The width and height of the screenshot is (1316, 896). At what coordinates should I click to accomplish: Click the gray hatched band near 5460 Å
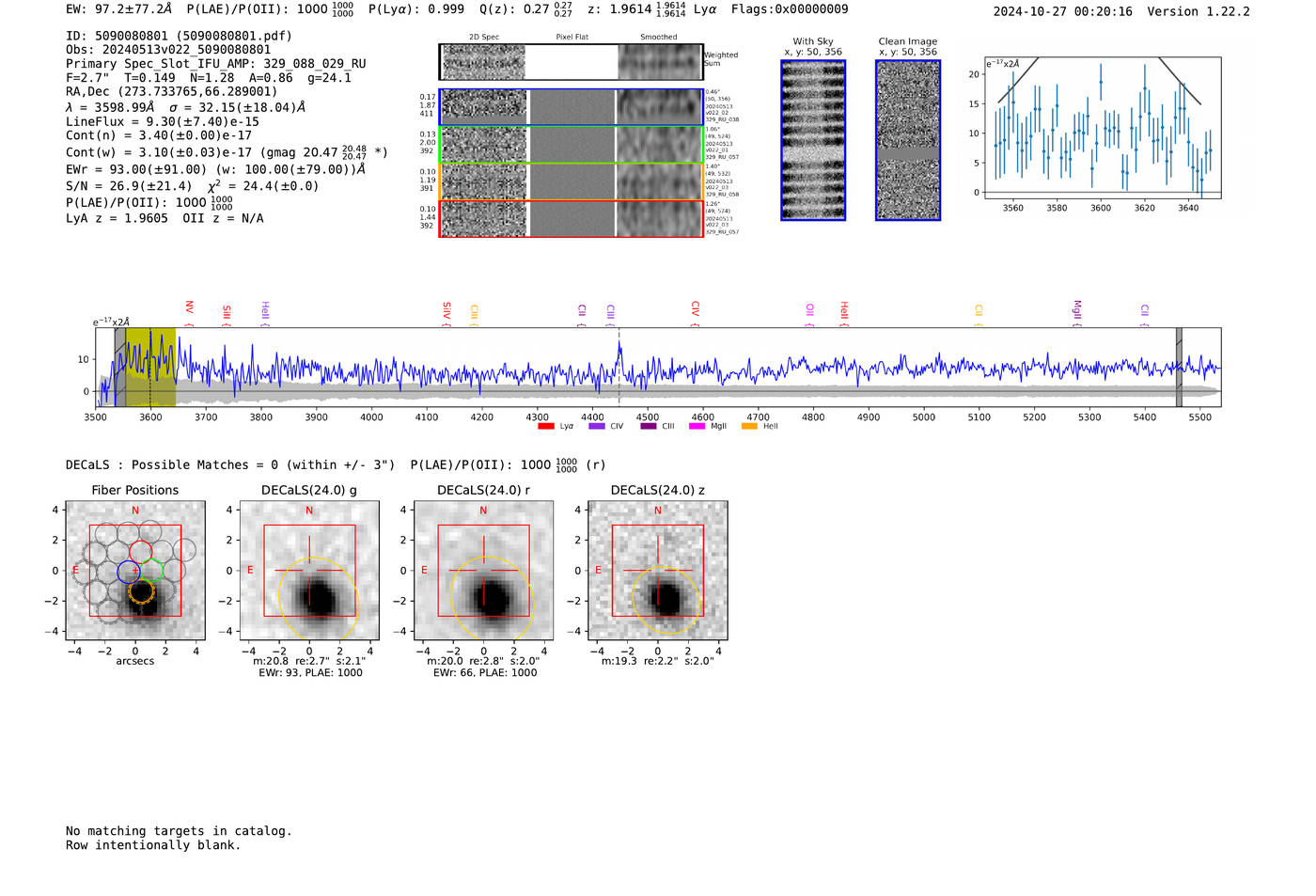1179,368
